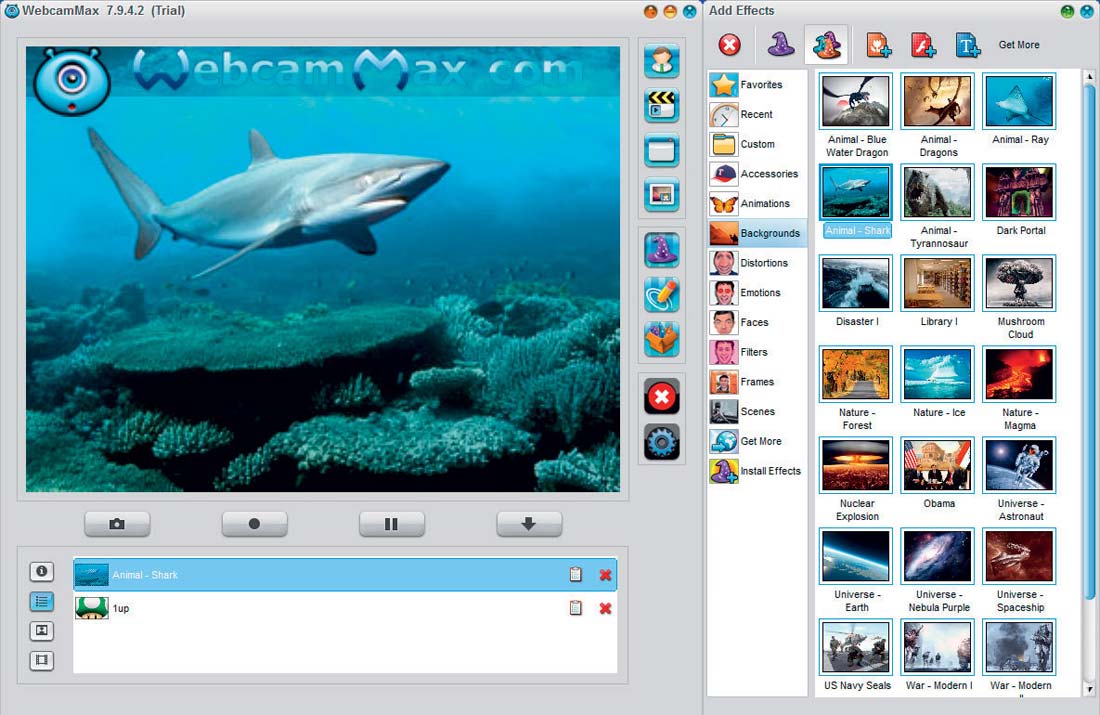Open the Emotions category
1100x715 pixels.
click(757, 293)
